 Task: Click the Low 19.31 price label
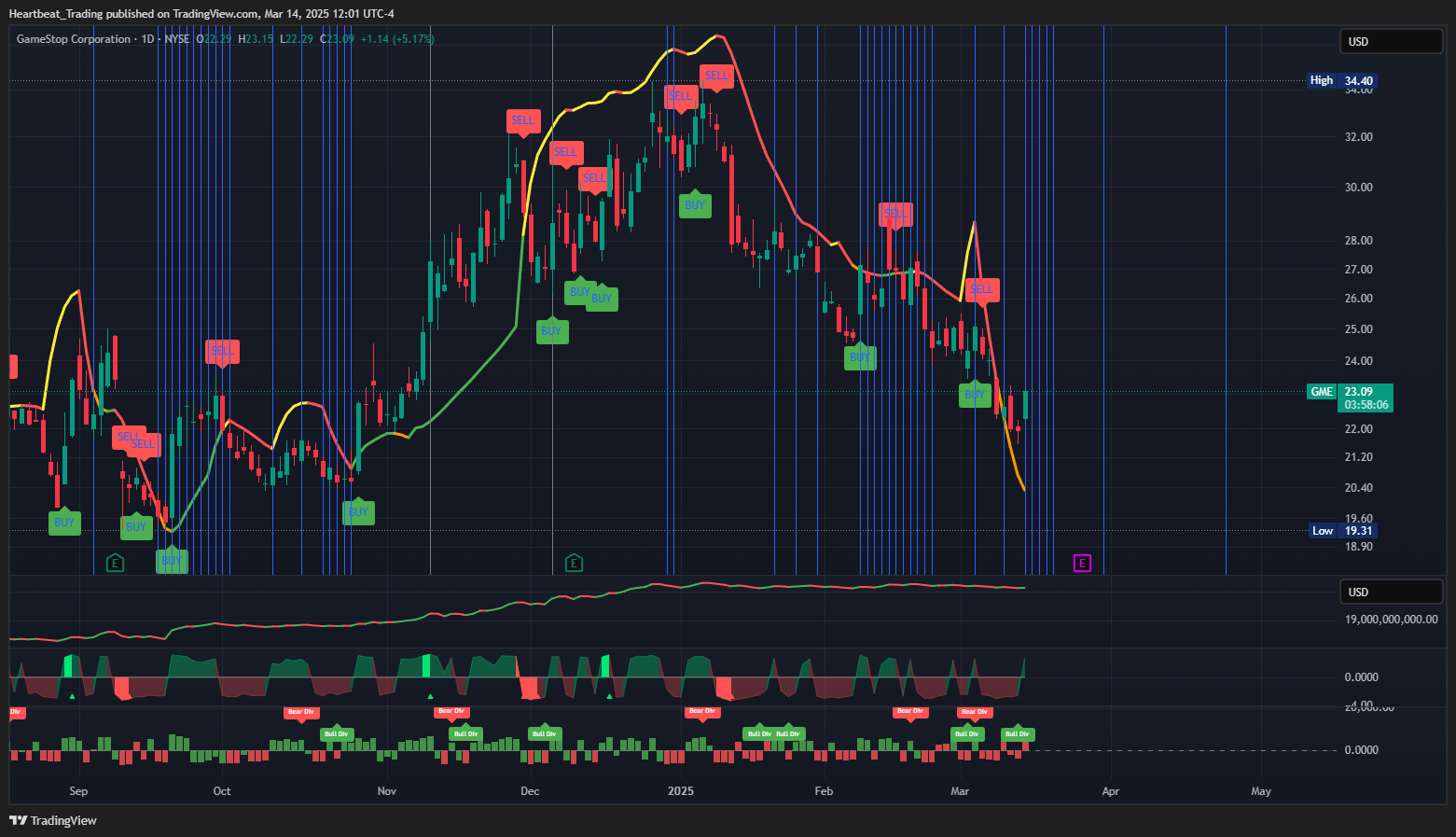click(1343, 531)
